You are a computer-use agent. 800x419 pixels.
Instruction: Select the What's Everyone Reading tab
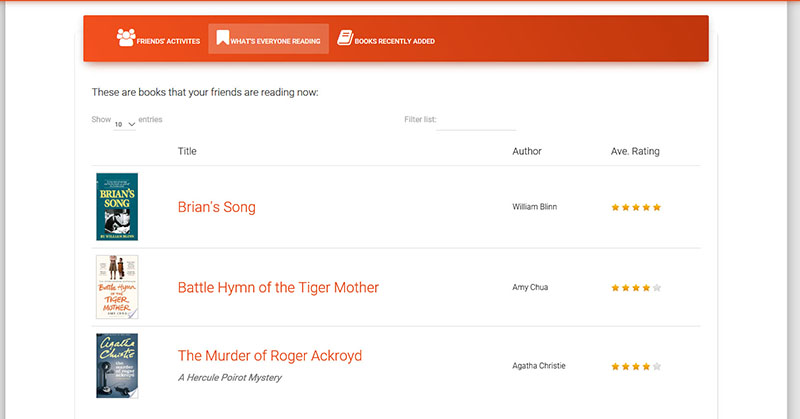tap(268, 39)
